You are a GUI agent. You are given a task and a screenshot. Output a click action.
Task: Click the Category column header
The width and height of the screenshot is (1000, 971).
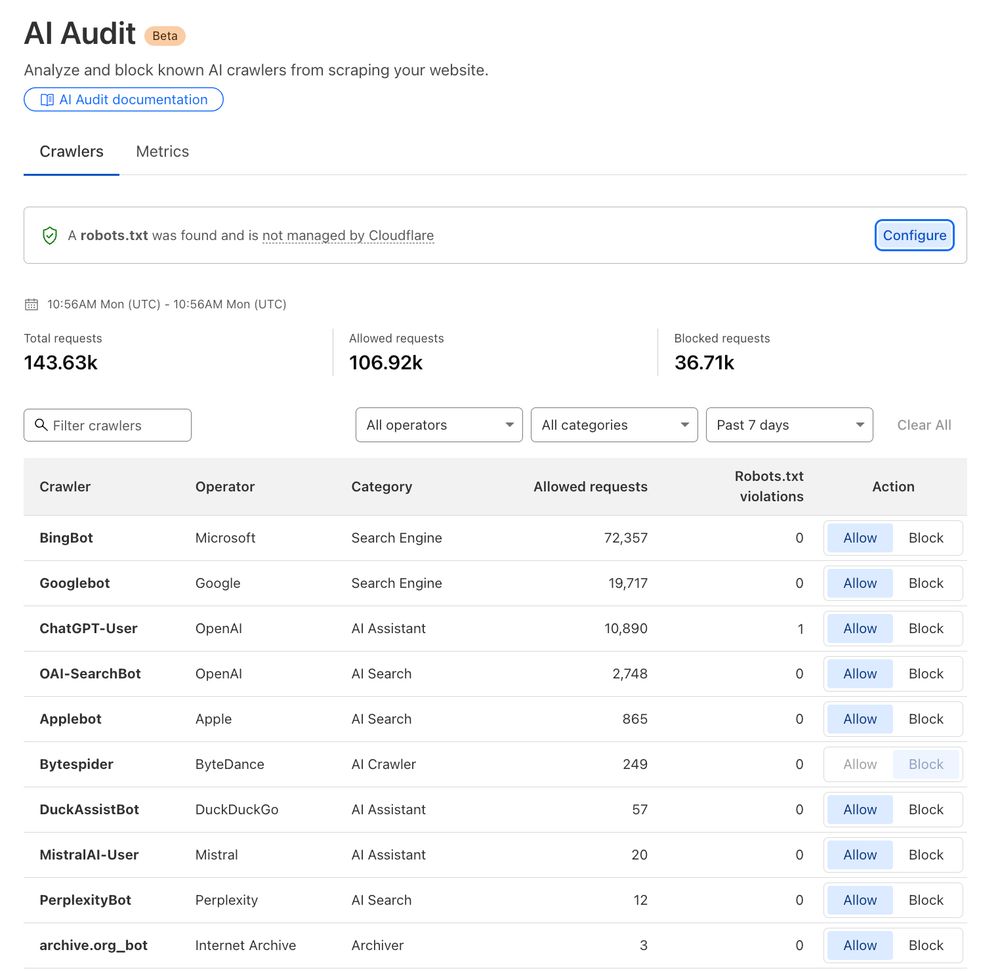pyautogui.click(x=381, y=487)
